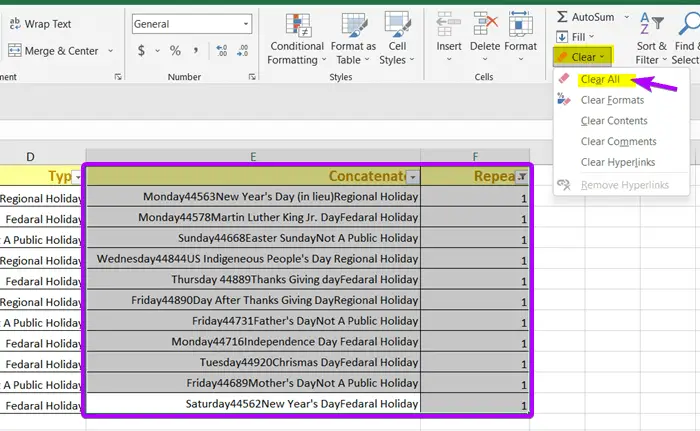Open Sort & Filter menu
700x431 pixels.
(651, 39)
